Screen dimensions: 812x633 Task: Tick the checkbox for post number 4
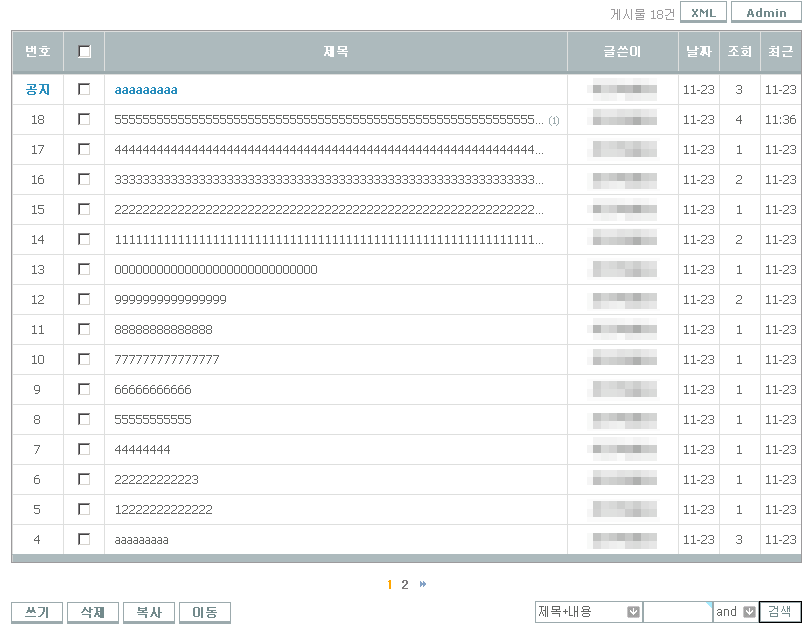(84, 539)
